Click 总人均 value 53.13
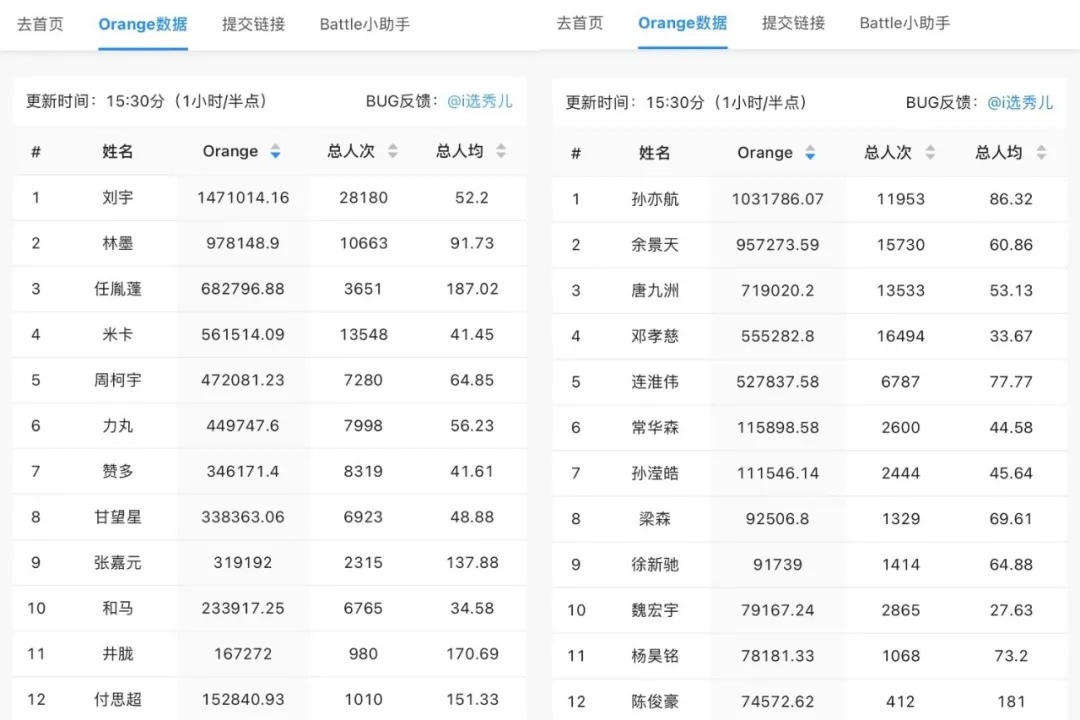Image resolution: width=1080 pixels, height=720 pixels. (x=1011, y=291)
